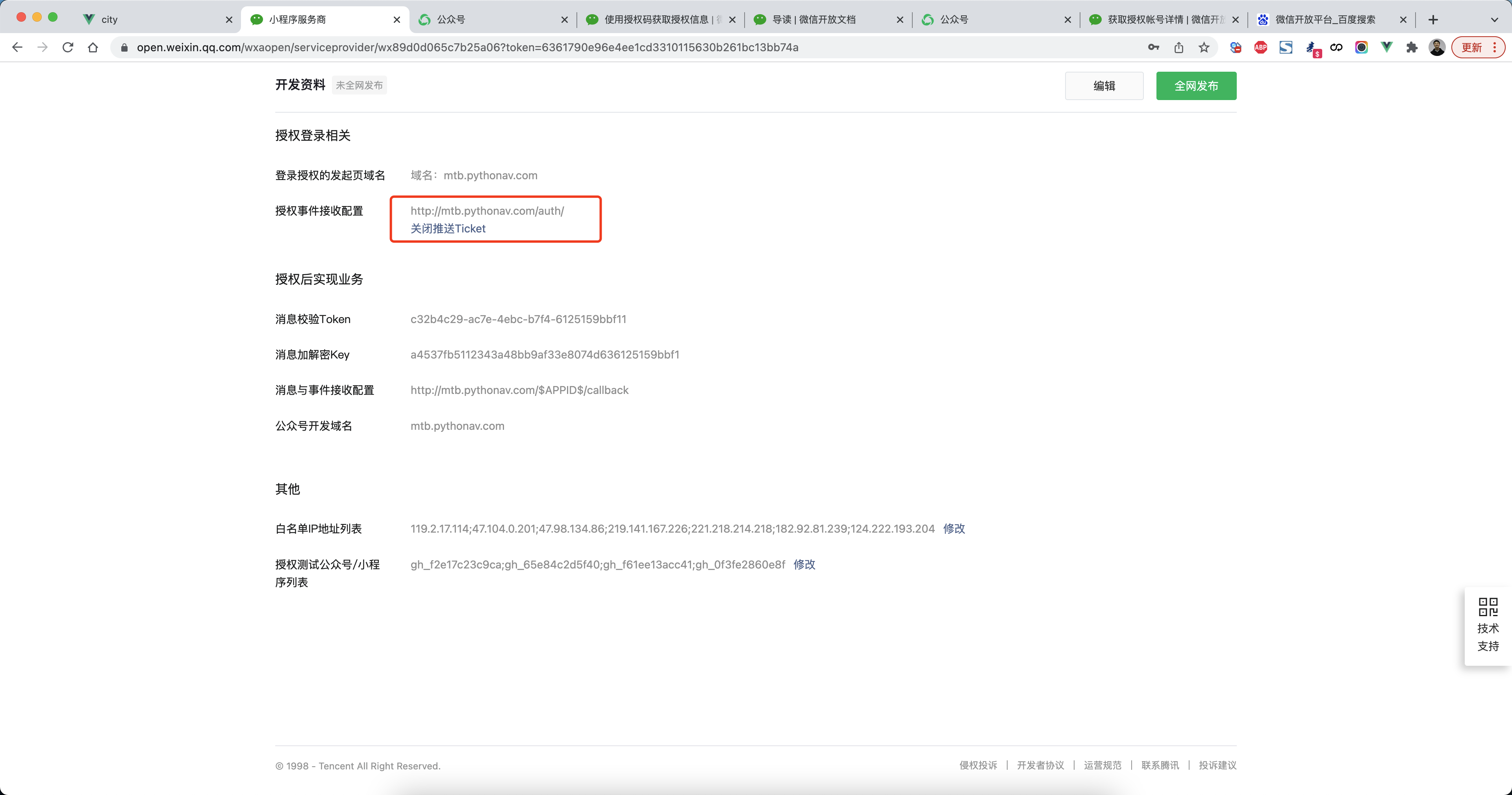1512x795 pixels.
Task: Click the user profile avatar
Action: point(1437,48)
